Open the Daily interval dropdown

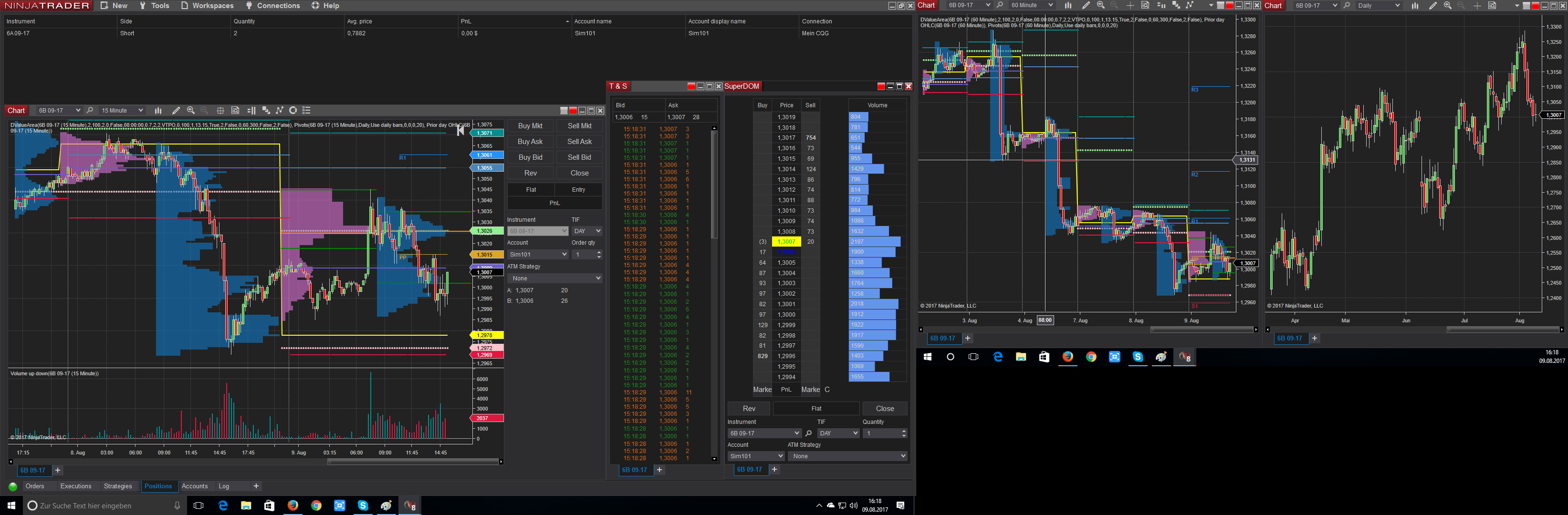[x=1398, y=5]
